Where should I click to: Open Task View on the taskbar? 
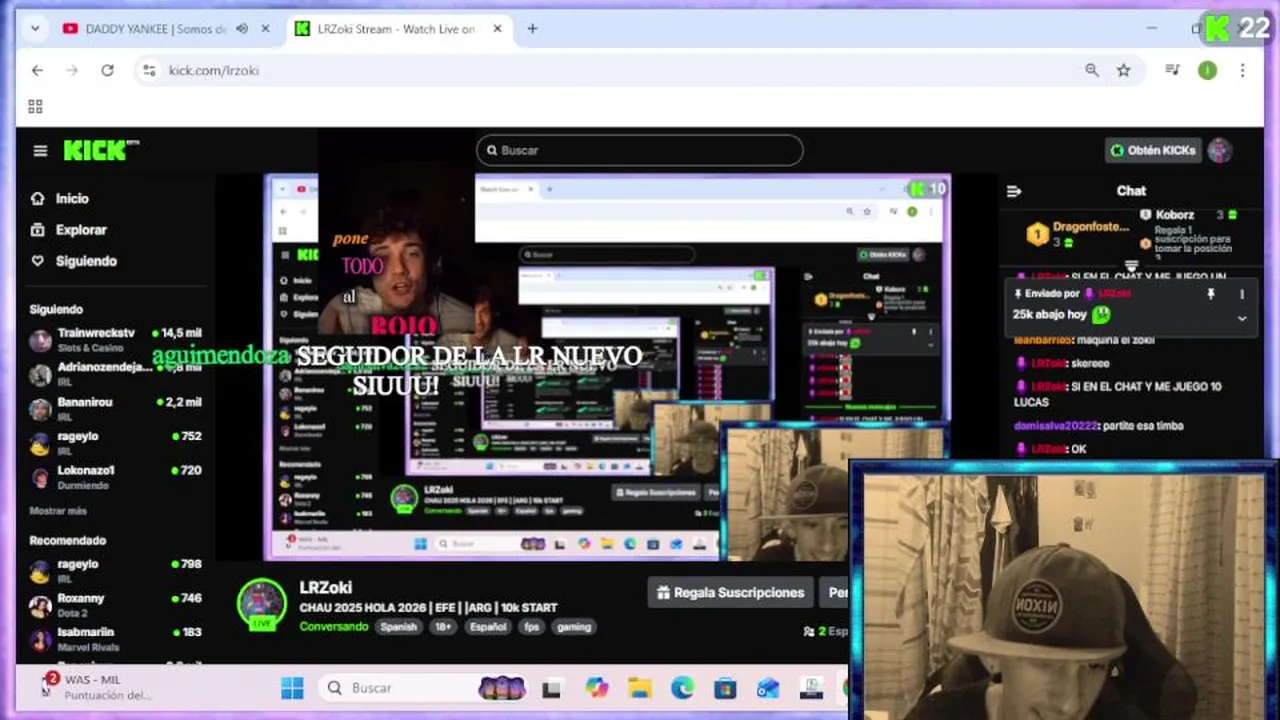[x=551, y=689]
